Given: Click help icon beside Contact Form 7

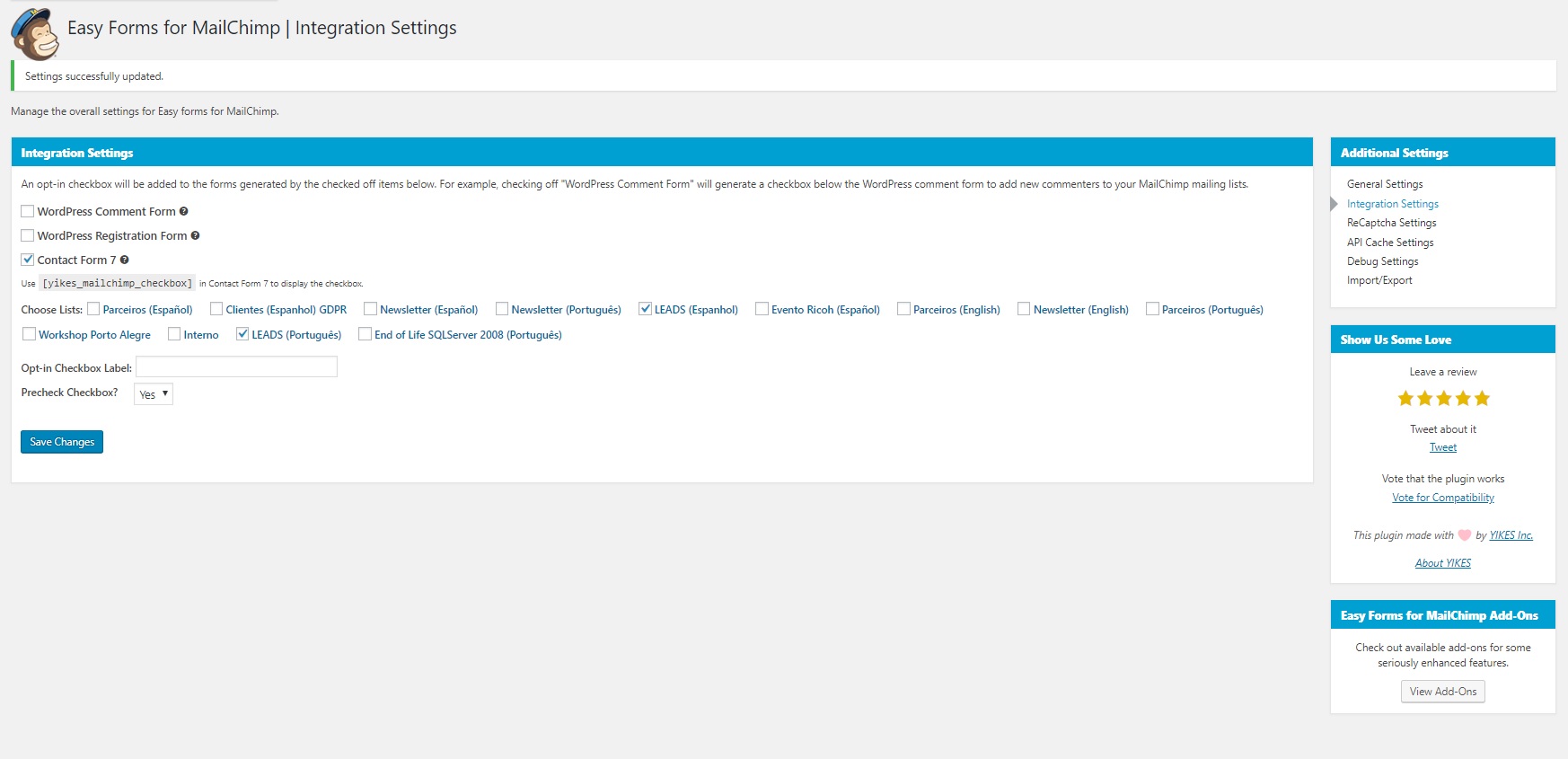Looking at the screenshot, I should click(125, 260).
